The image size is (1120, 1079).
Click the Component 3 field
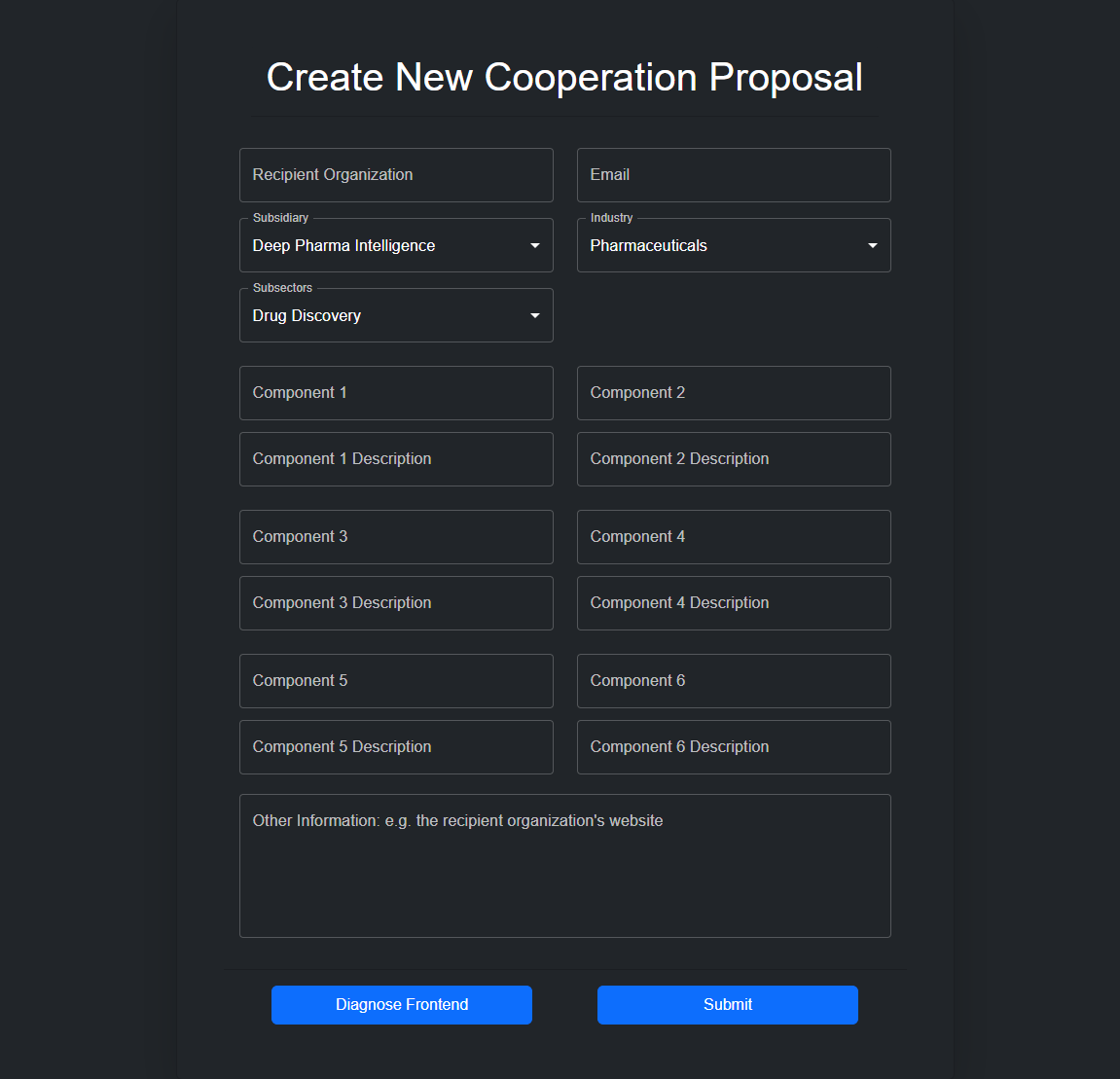[396, 537]
